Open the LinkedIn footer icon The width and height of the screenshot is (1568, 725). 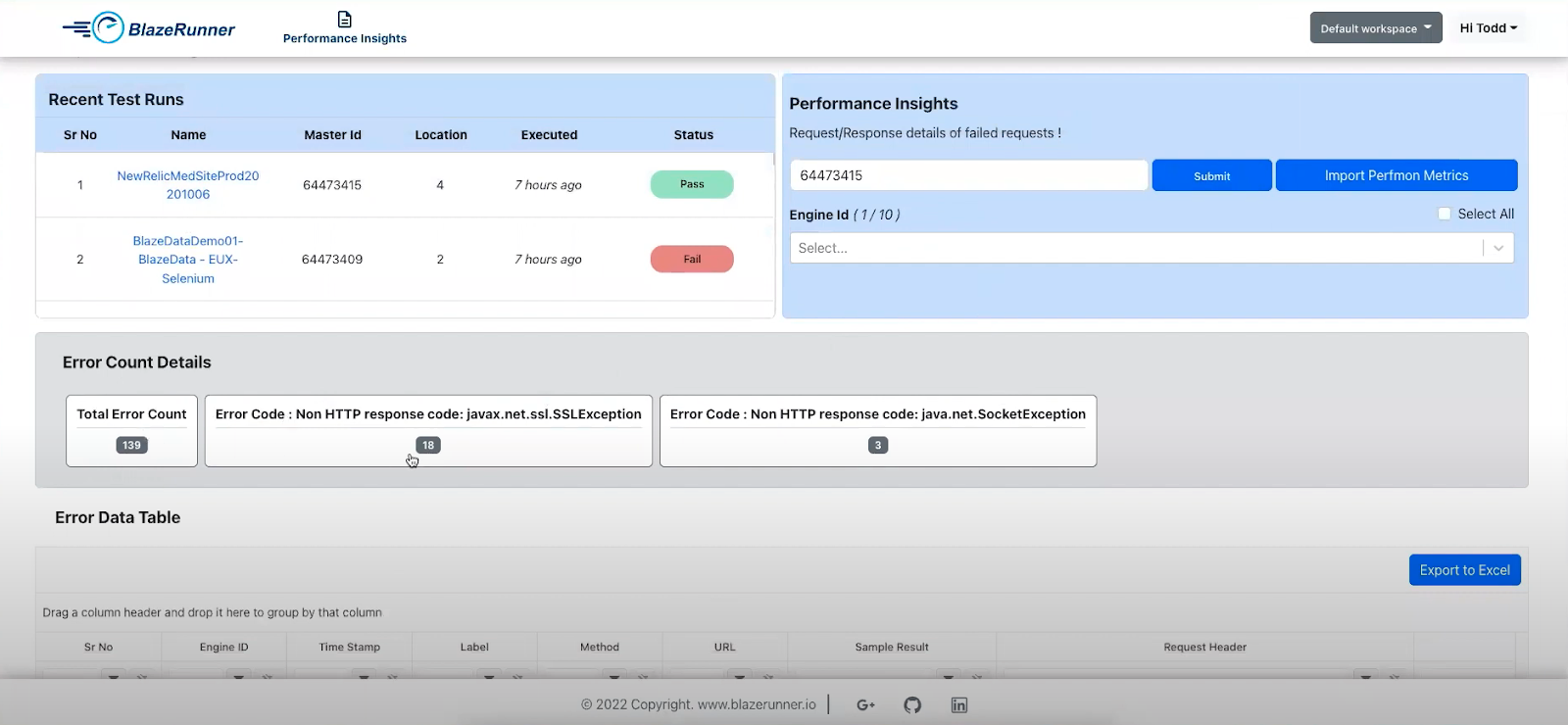(x=959, y=704)
